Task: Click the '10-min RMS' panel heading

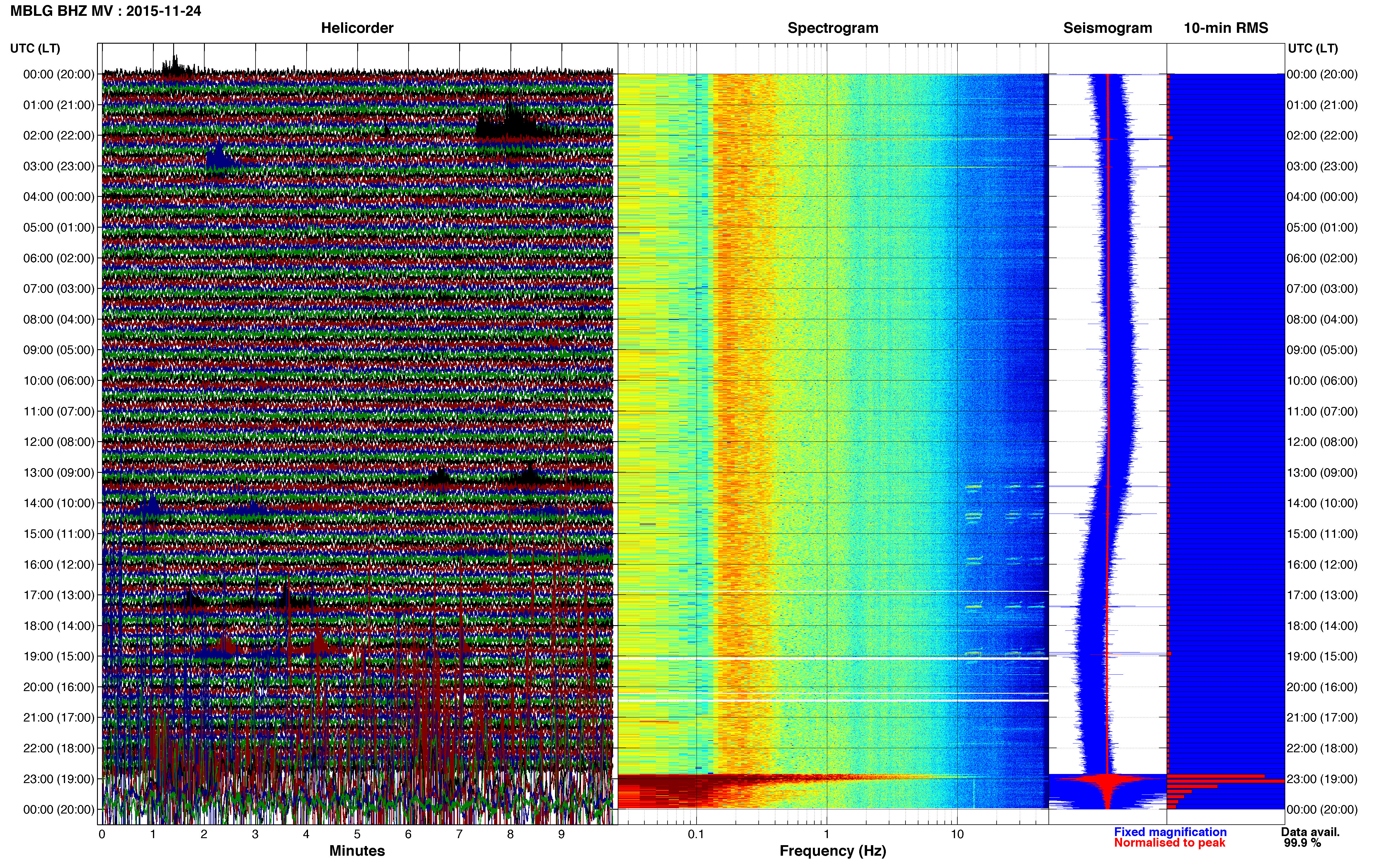Action: click(1226, 28)
